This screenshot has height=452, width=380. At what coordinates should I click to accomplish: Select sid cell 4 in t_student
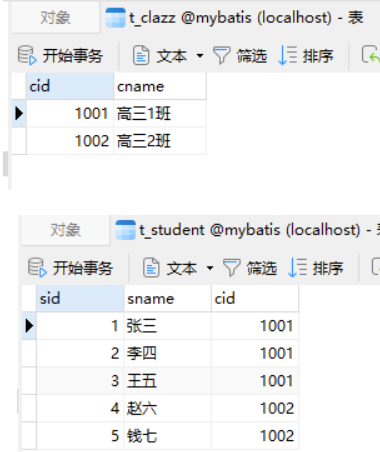click(80, 408)
